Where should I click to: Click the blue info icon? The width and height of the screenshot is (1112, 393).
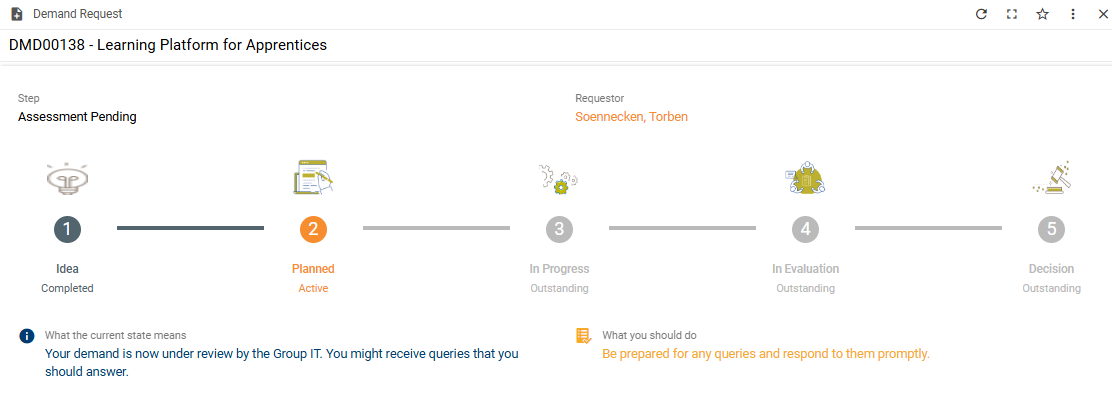[26, 336]
